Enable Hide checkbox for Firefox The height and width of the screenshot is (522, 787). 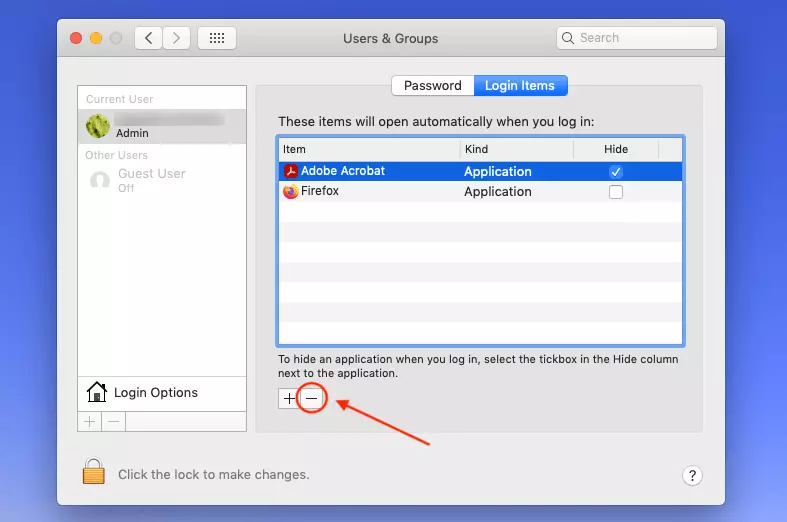point(616,192)
